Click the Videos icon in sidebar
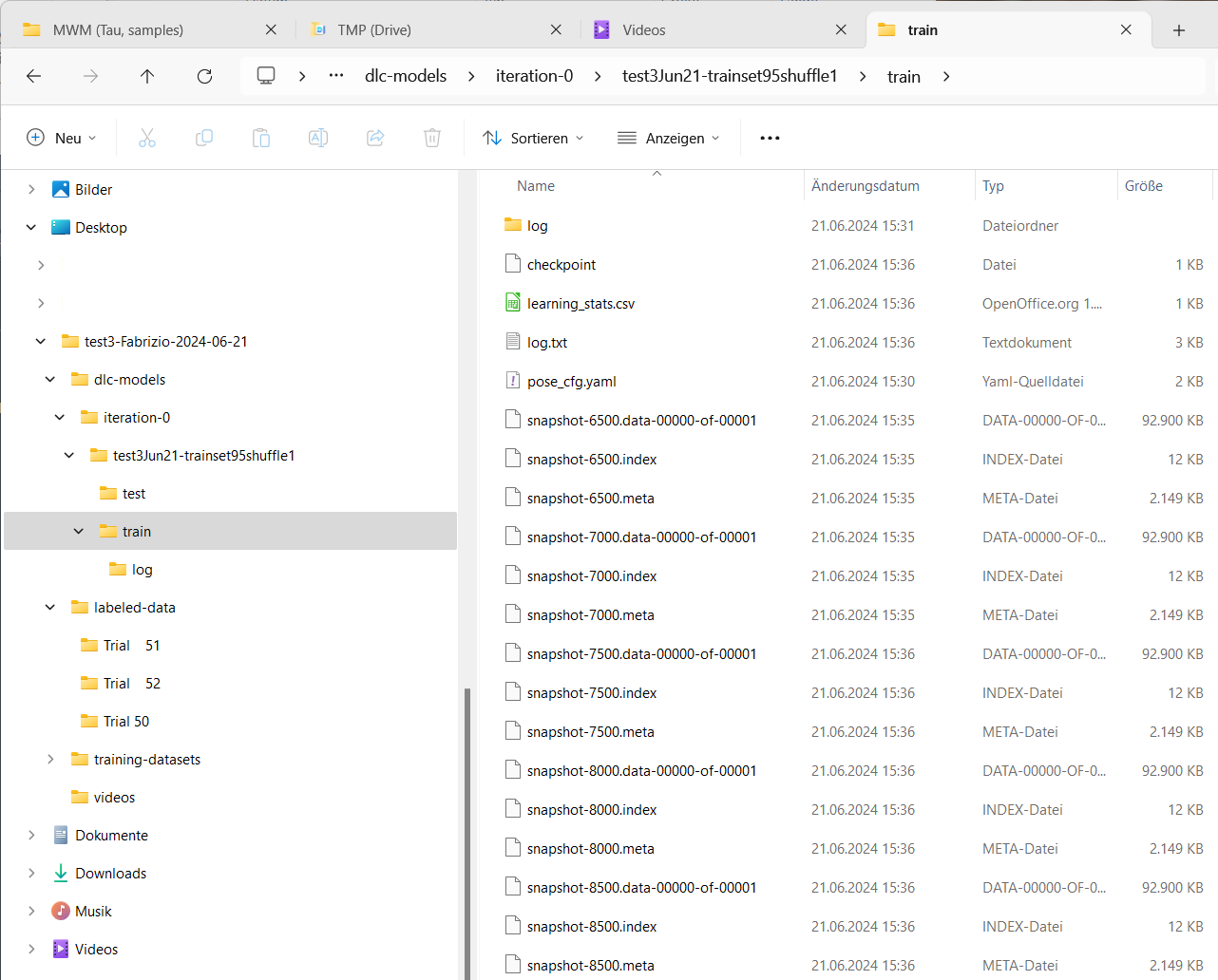This screenshot has width=1218, height=980. click(x=61, y=949)
